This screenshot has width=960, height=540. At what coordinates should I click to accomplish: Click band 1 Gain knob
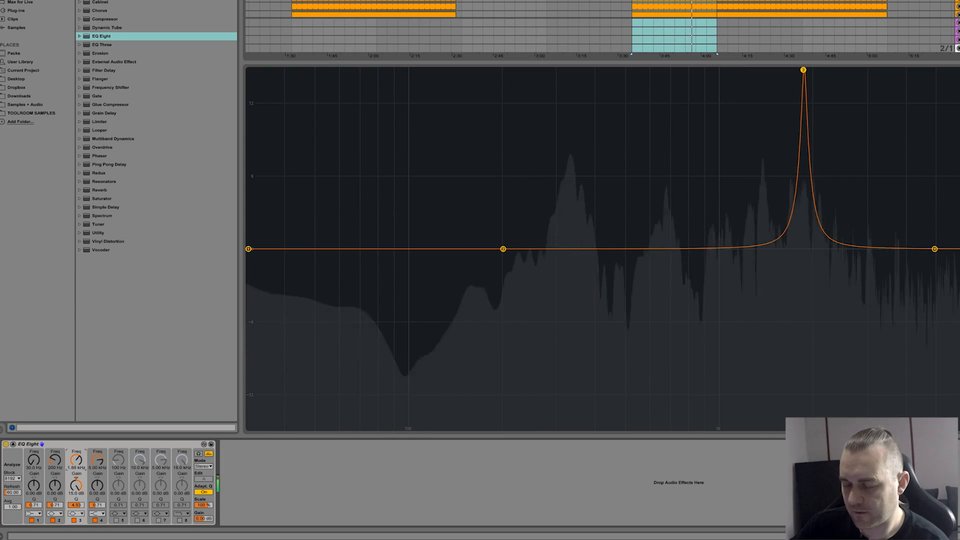point(34,486)
